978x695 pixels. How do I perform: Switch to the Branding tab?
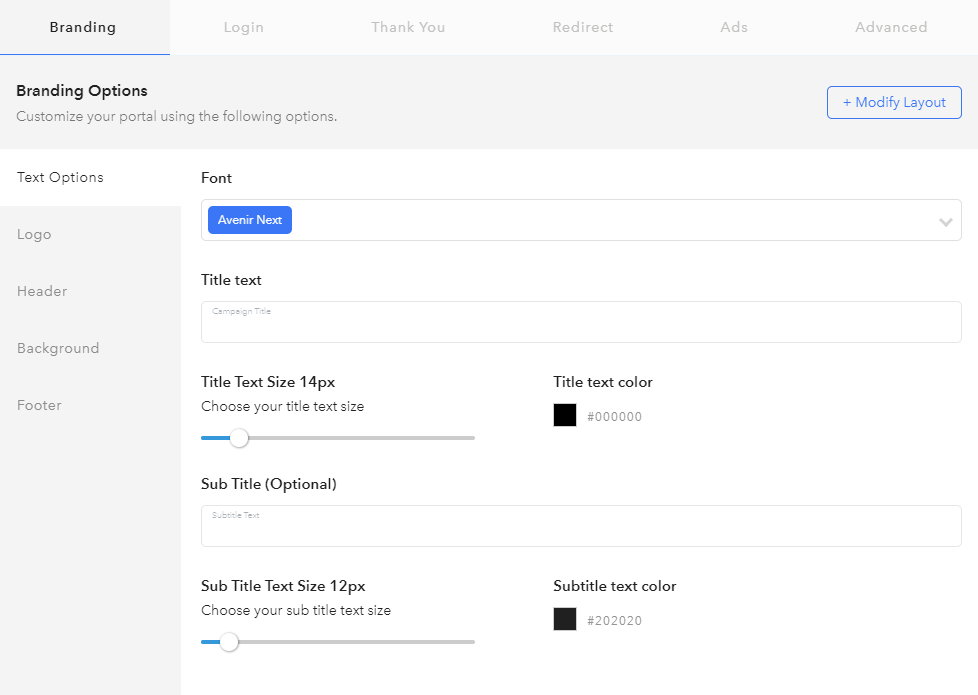coord(83,27)
